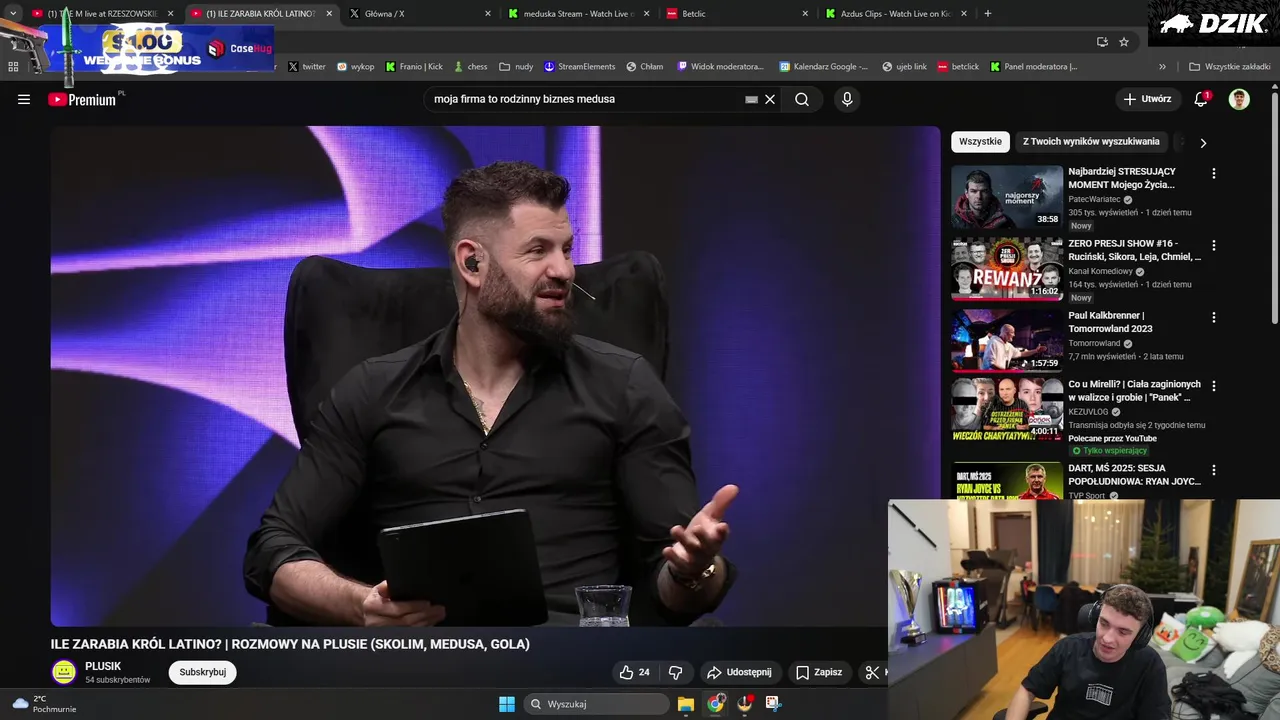Clear the YouTube search query with X
This screenshot has height=720, width=1280.
(770, 99)
